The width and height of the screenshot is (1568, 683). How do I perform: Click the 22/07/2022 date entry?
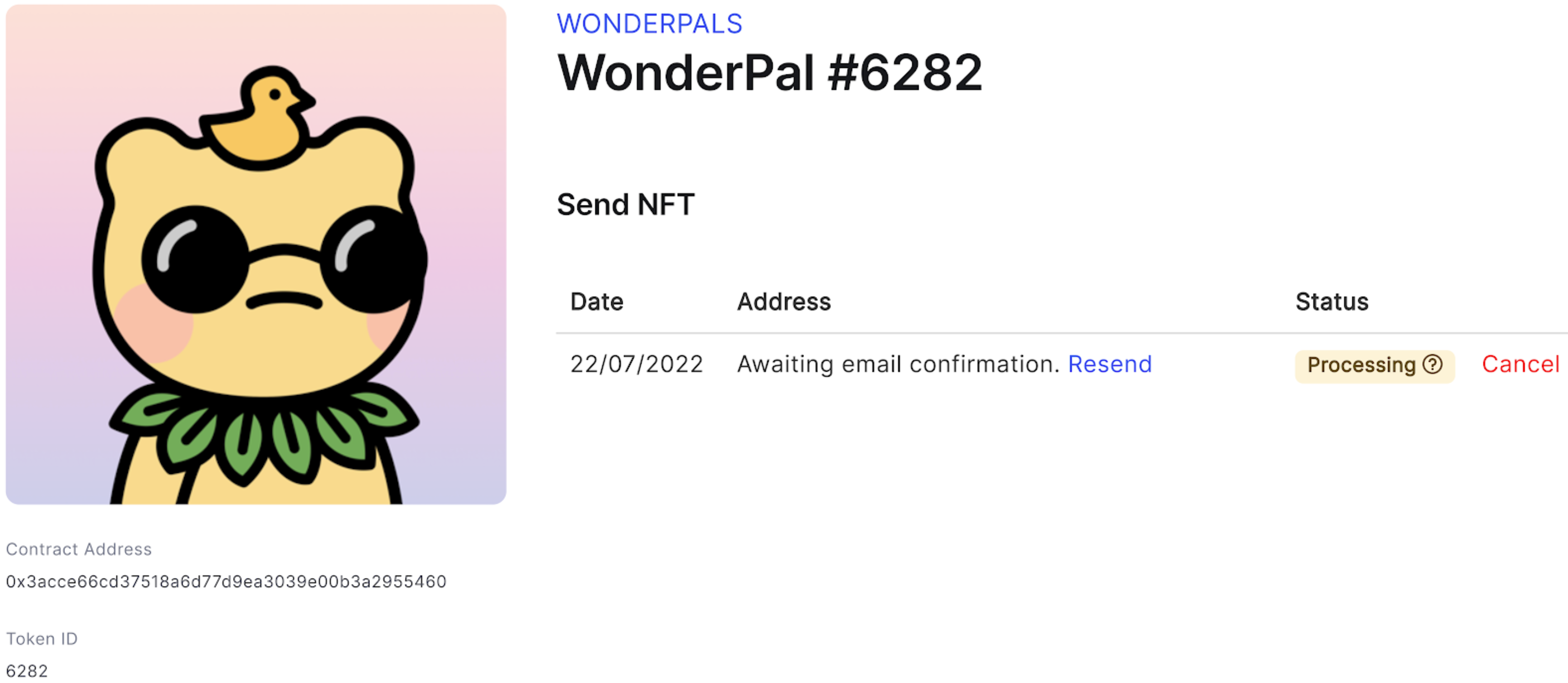click(636, 364)
